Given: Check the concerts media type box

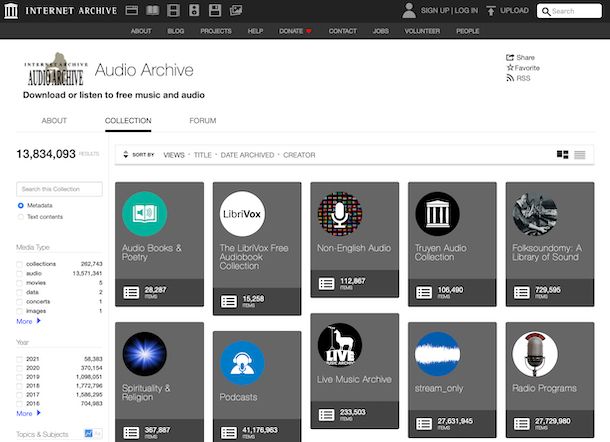Looking at the screenshot, I should pyautogui.click(x=19, y=302).
